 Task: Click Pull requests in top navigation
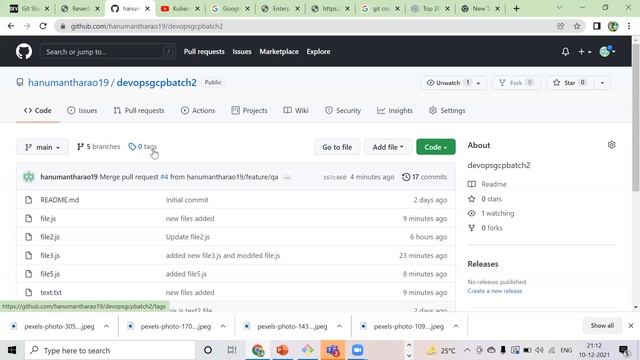[204, 52]
